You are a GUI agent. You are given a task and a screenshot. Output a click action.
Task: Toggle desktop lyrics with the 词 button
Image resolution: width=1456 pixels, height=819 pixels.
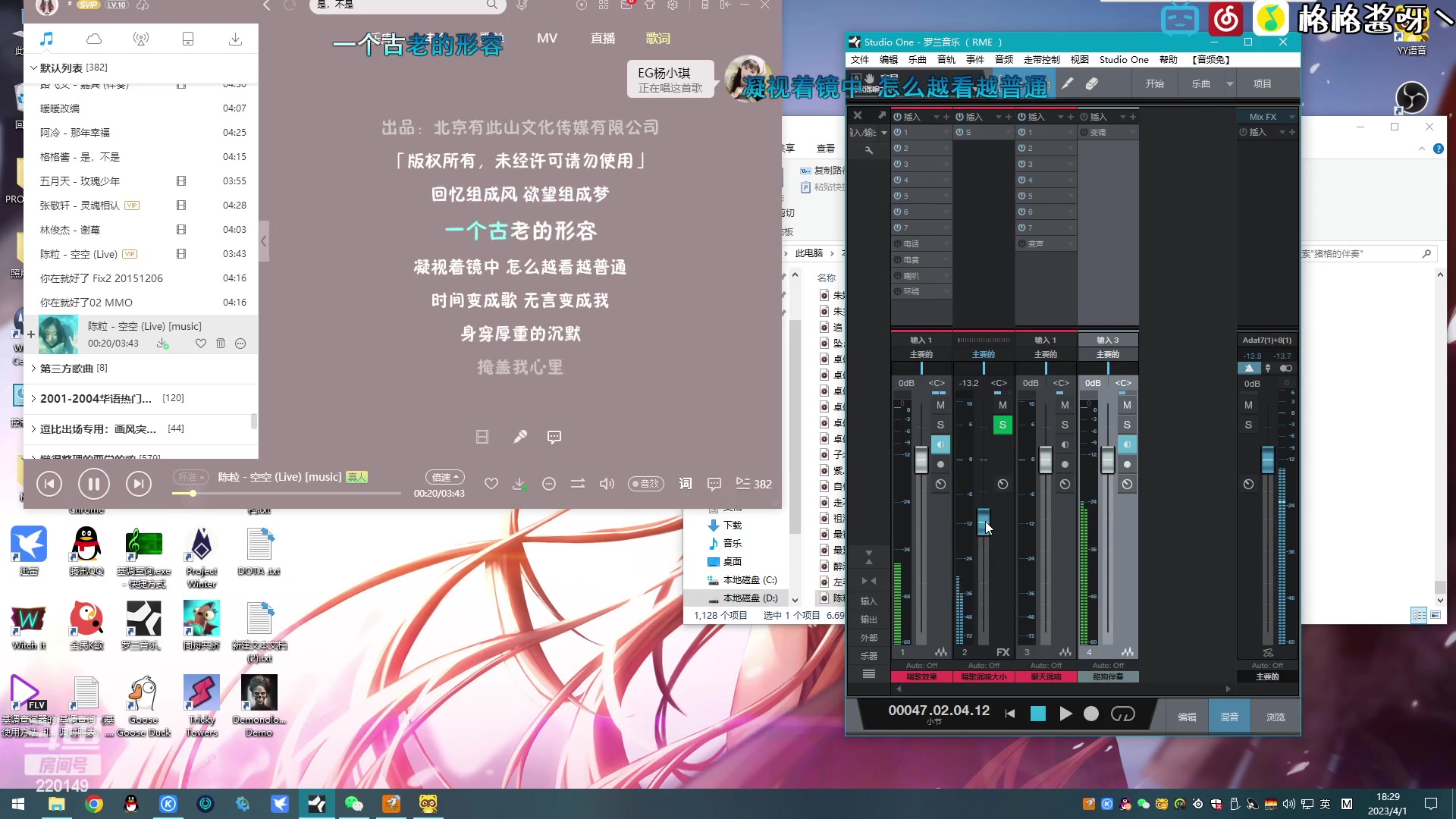pos(686,484)
